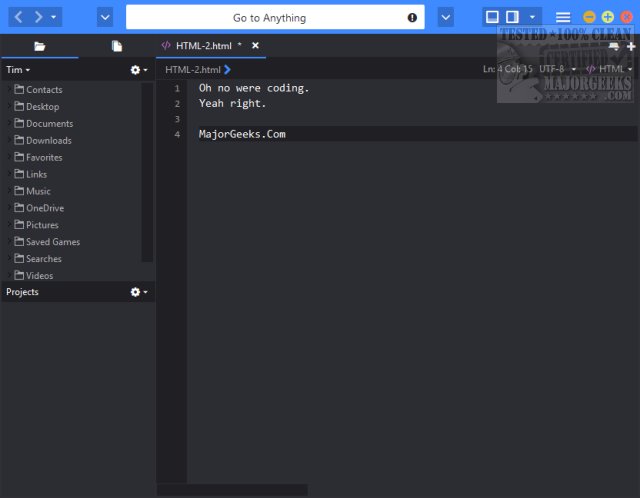The height and width of the screenshot is (498, 640).
Task: Open the pane layout dropdown arrow
Action: pos(532,17)
